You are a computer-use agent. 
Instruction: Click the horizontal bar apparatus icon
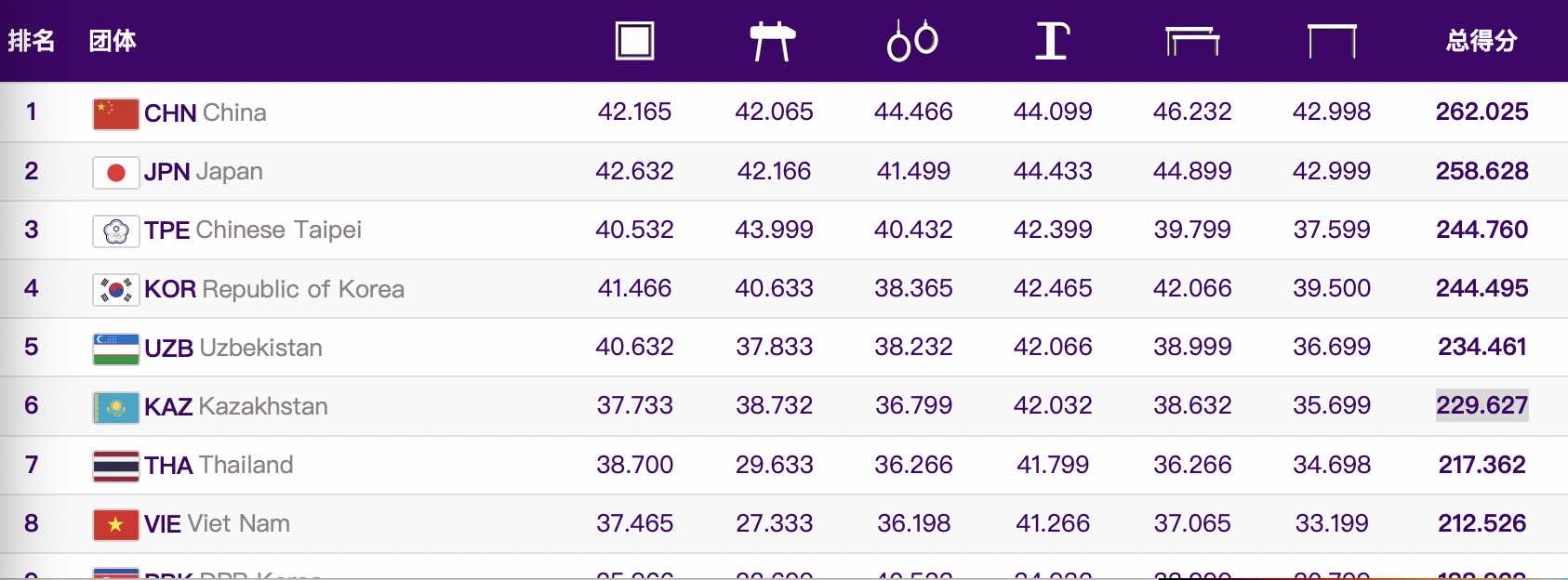[x=1331, y=42]
